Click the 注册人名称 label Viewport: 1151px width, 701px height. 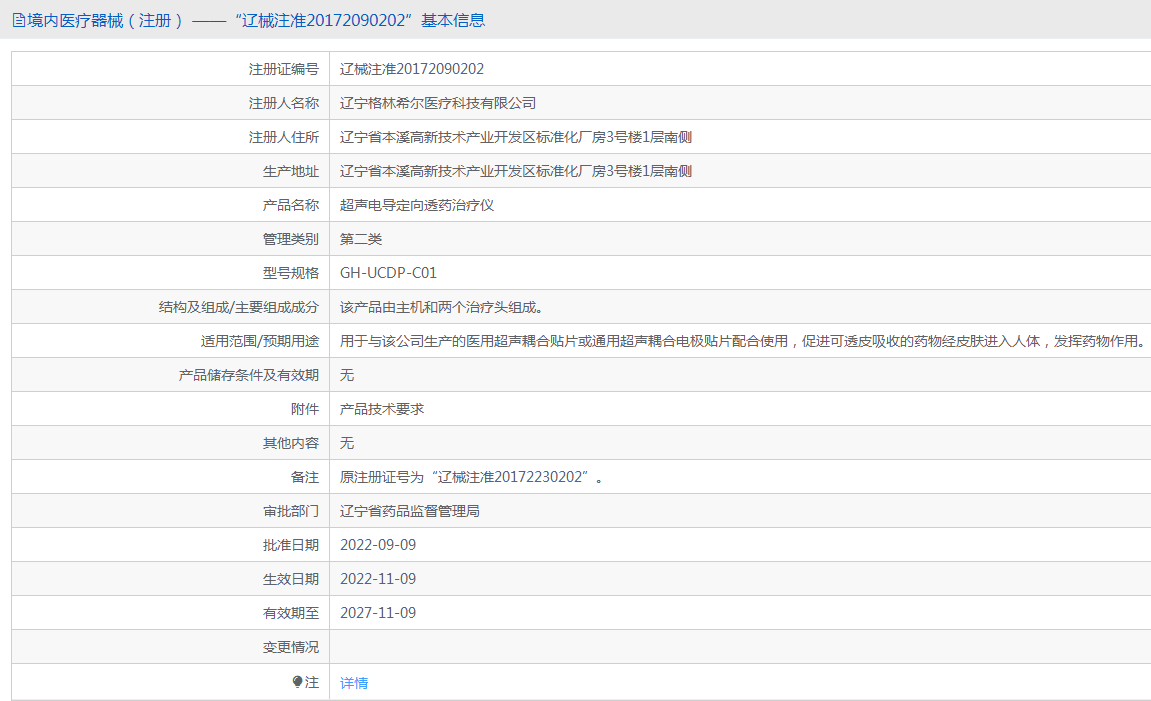click(x=283, y=103)
